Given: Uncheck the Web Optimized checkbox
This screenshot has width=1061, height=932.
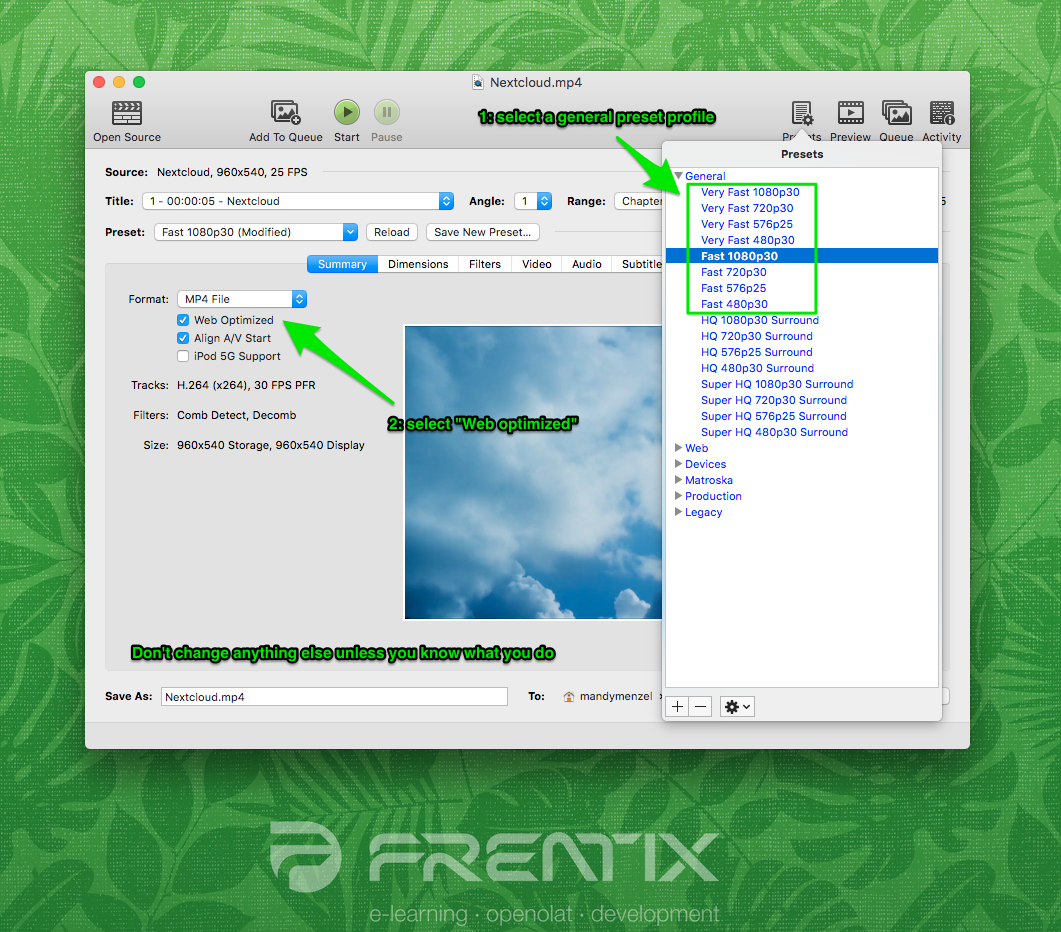Looking at the screenshot, I should [183, 320].
